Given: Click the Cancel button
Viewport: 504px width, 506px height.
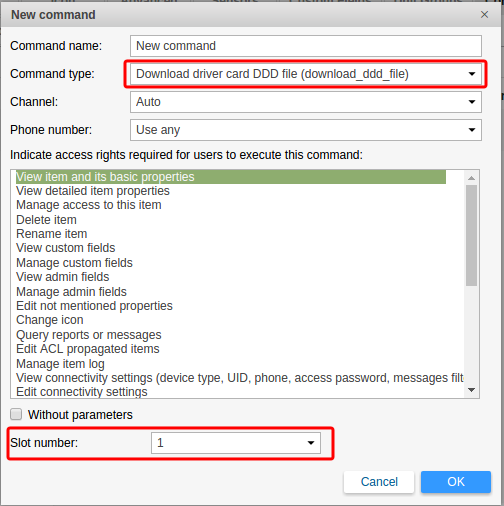Looking at the screenshot, I should pyautogui.click(x=379, y=482).
